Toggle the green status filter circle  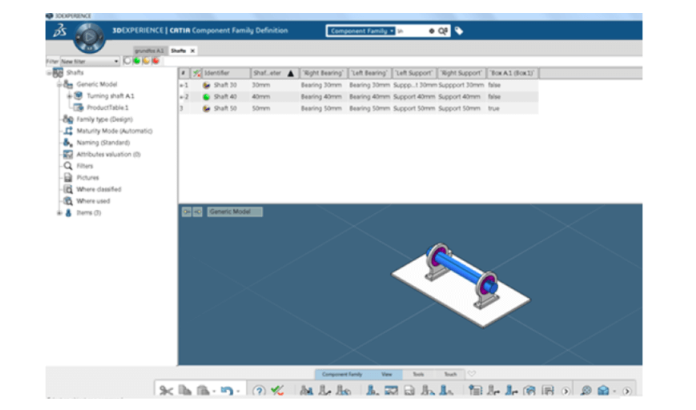point(137,61)
